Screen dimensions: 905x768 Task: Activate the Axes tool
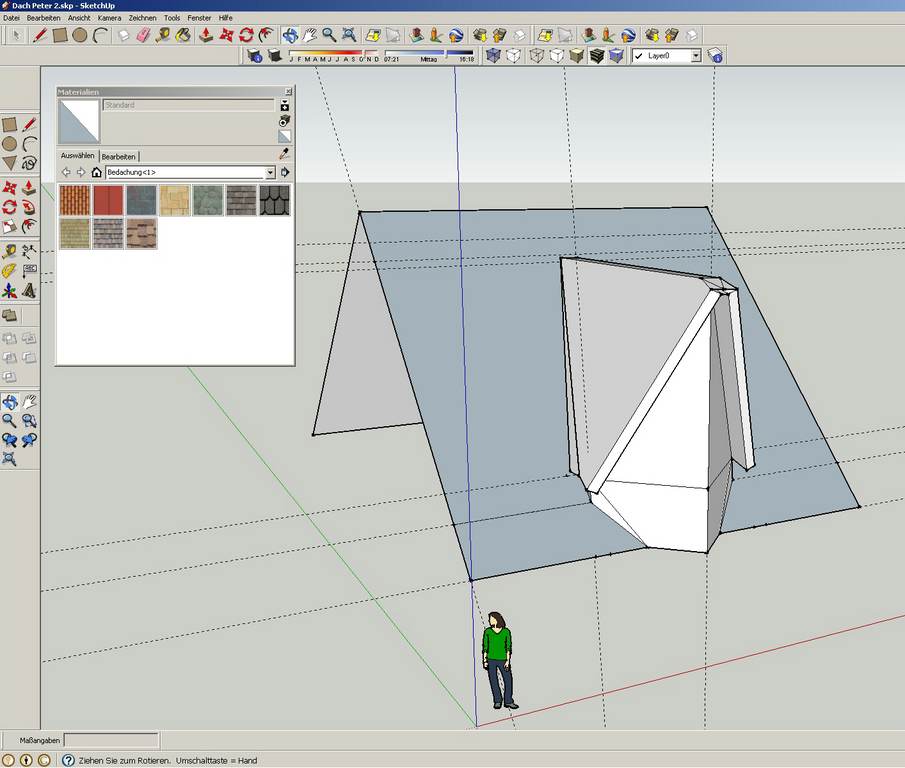(10, 290)
